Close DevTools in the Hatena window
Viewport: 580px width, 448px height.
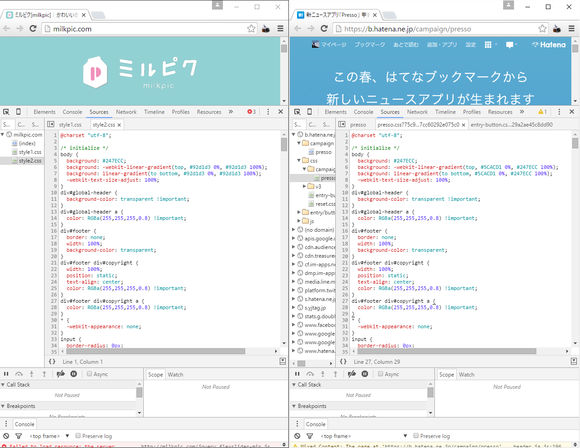coord(571,112)
